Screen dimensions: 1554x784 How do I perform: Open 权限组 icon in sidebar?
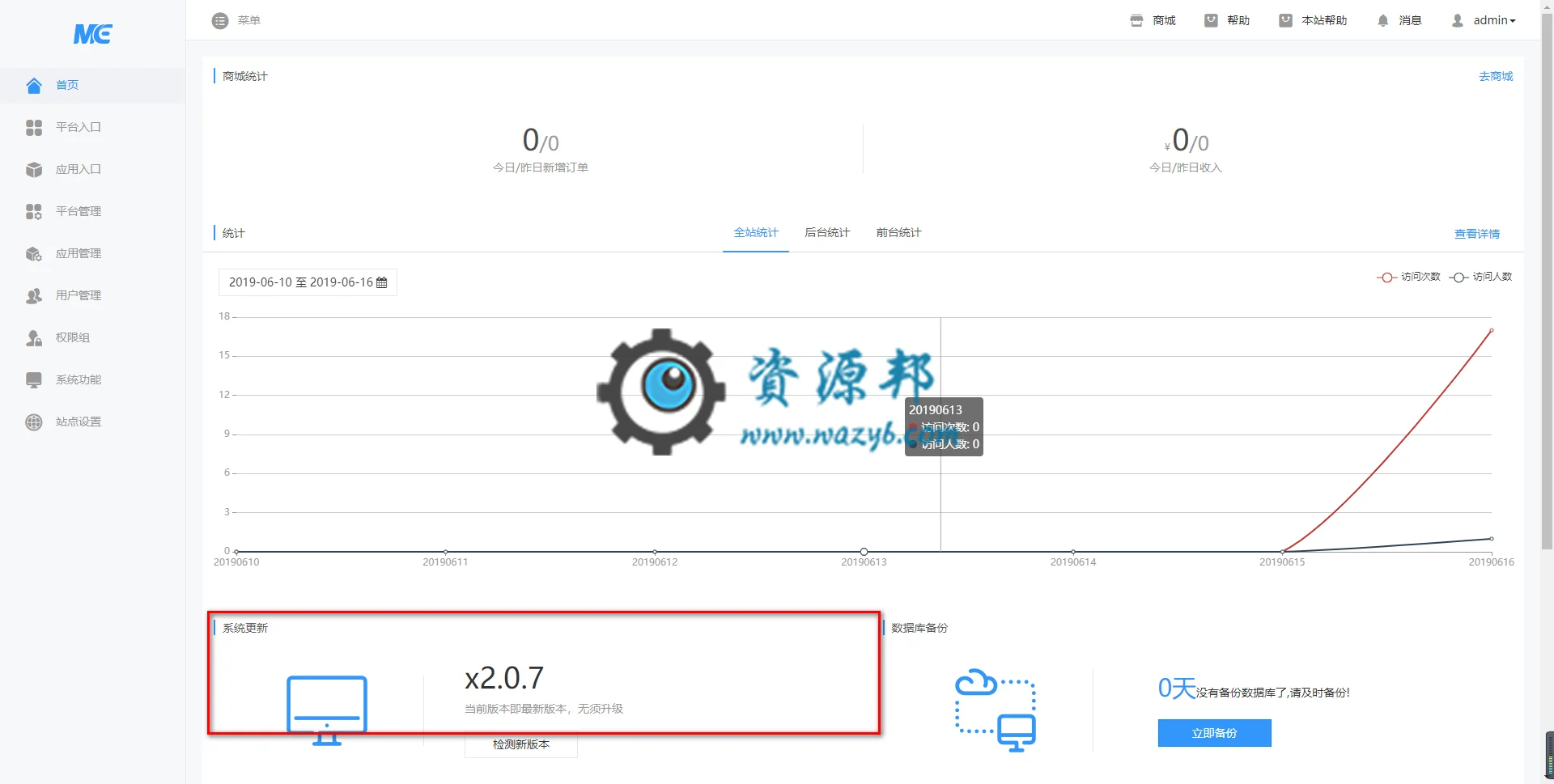click(34, 337)
